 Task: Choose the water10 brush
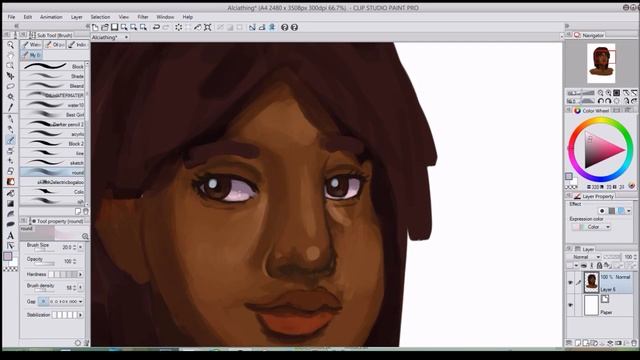53,105
